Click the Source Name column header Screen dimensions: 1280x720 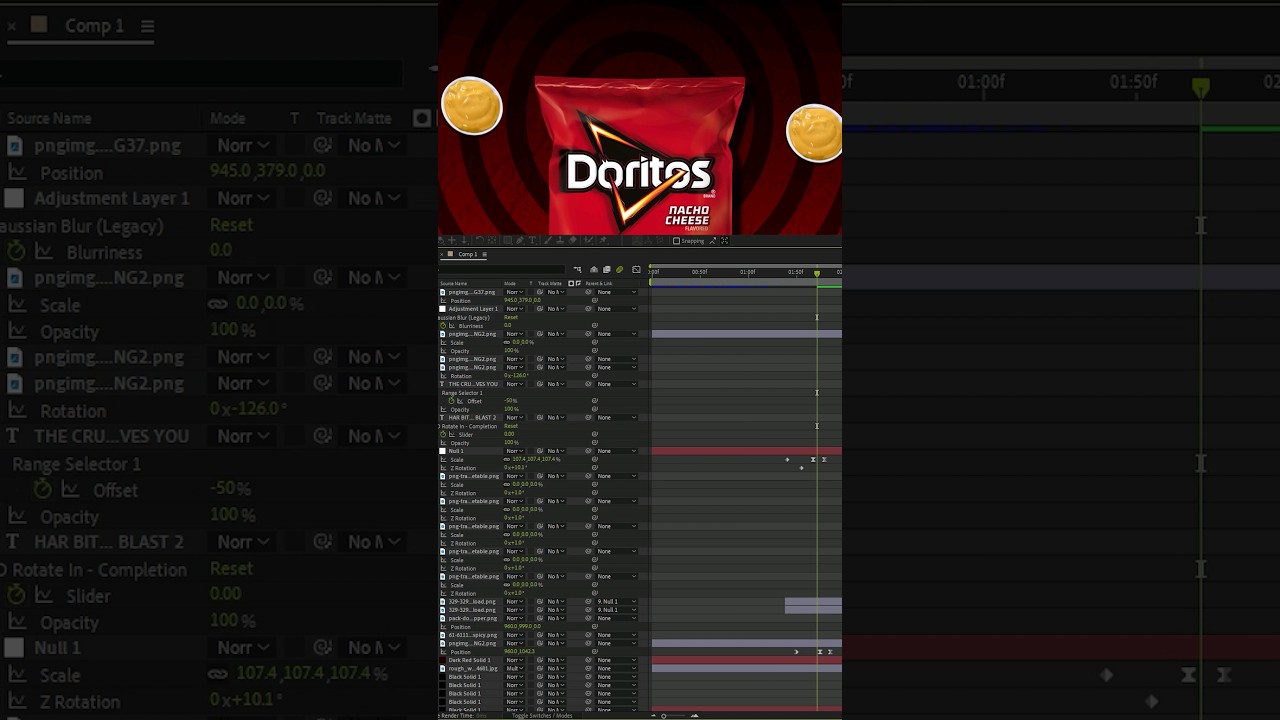[x=453, y=283]
